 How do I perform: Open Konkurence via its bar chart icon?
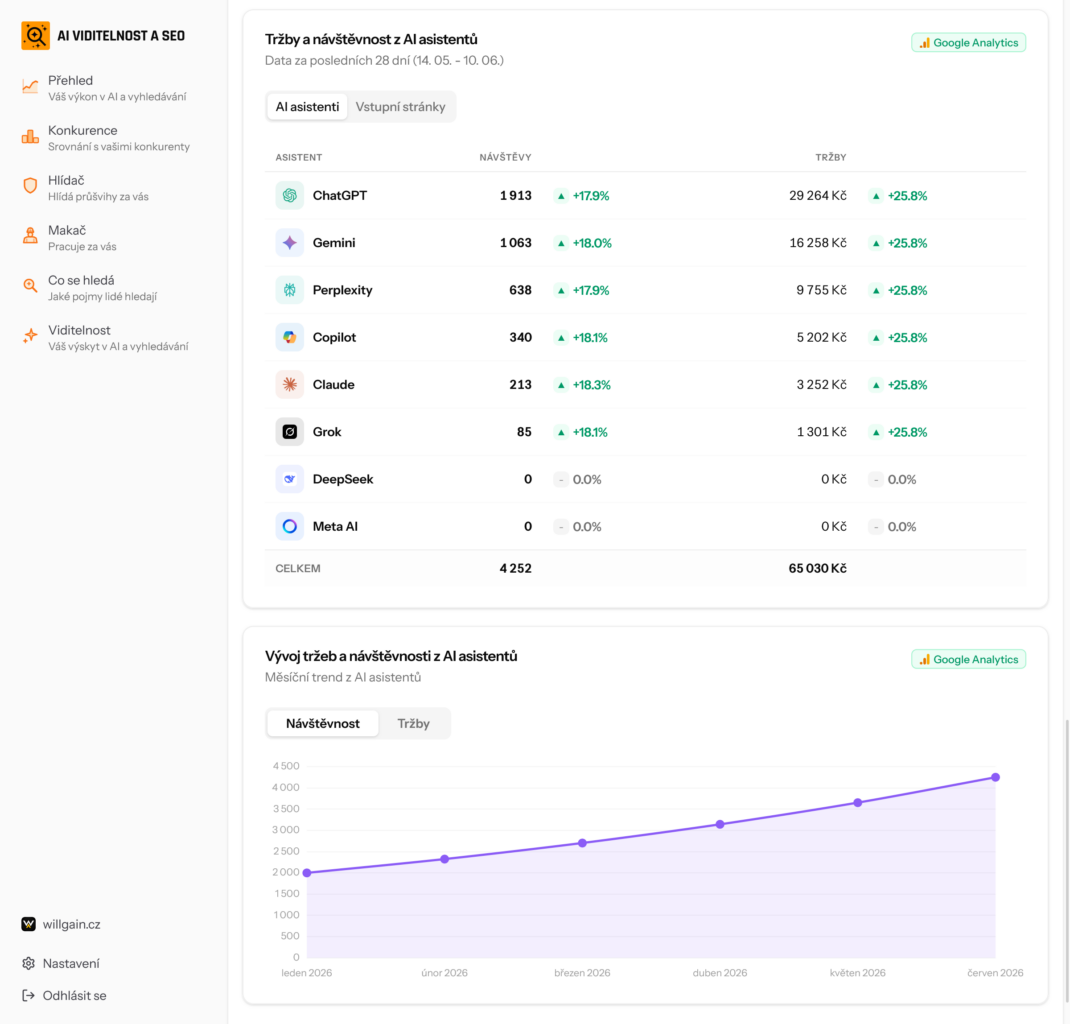point(30,137)
